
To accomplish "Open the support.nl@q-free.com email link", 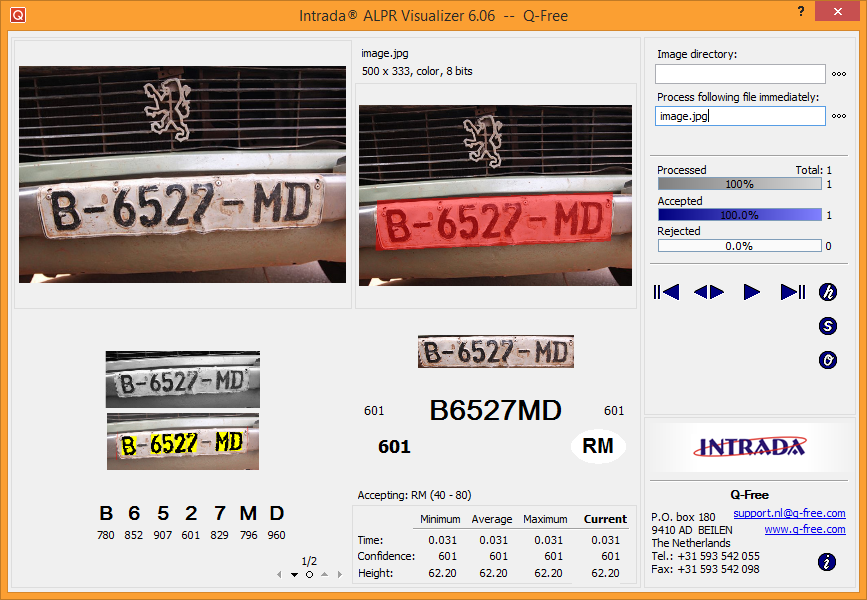I will click(789, 513).
